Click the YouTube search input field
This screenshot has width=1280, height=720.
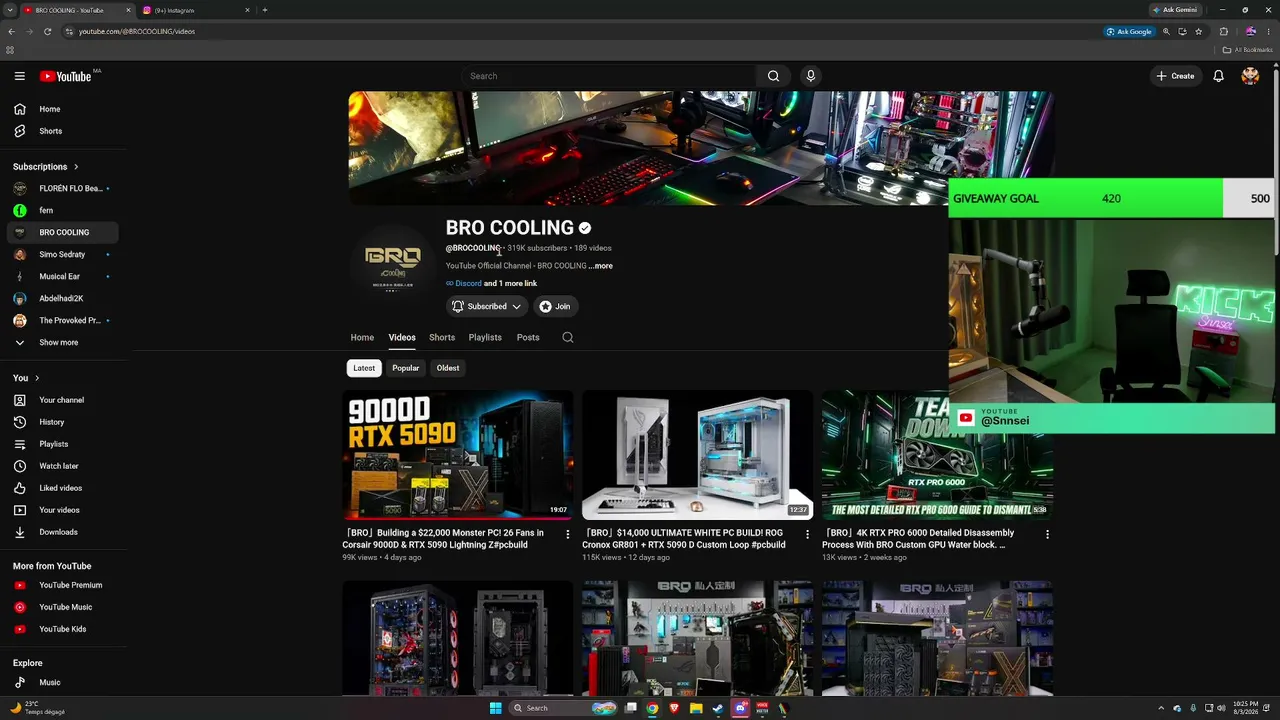pos(609,76)
